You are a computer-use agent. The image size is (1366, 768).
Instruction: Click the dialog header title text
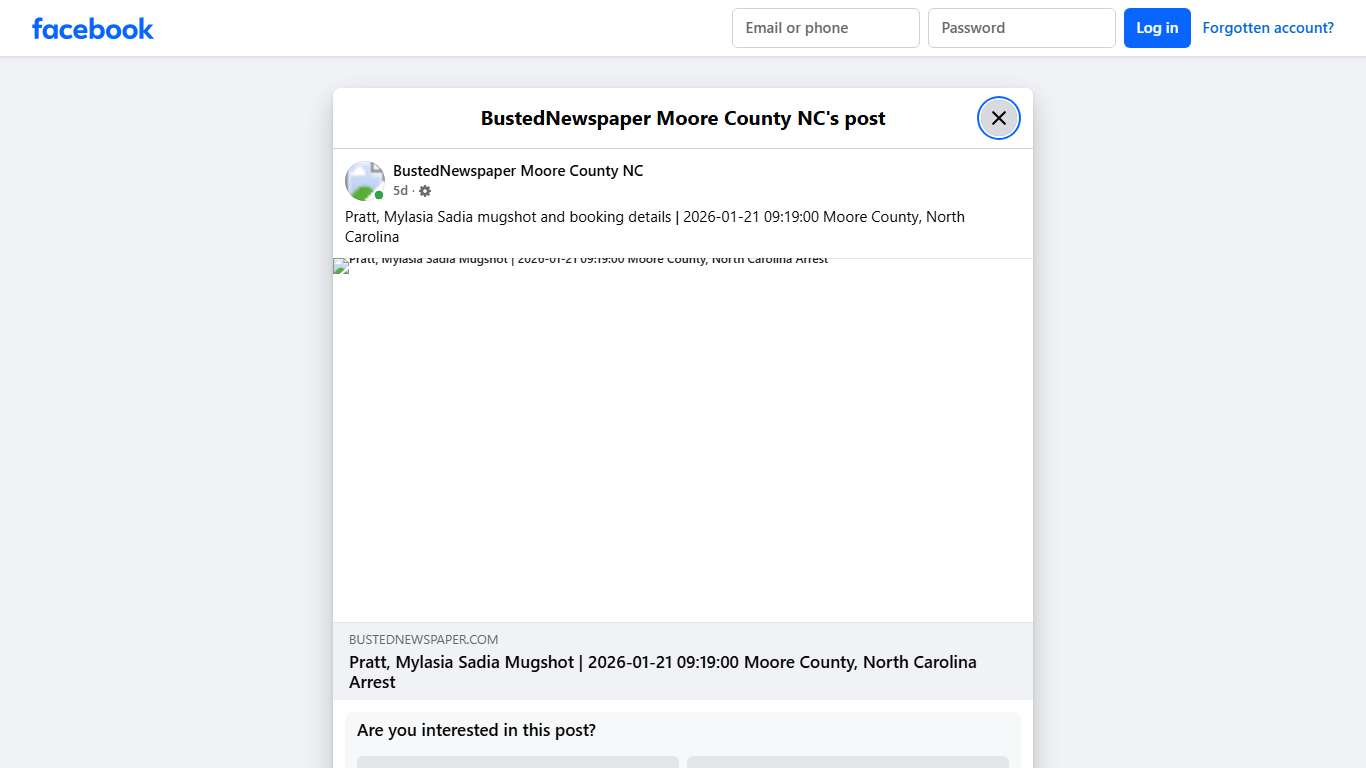coord(682,118)
